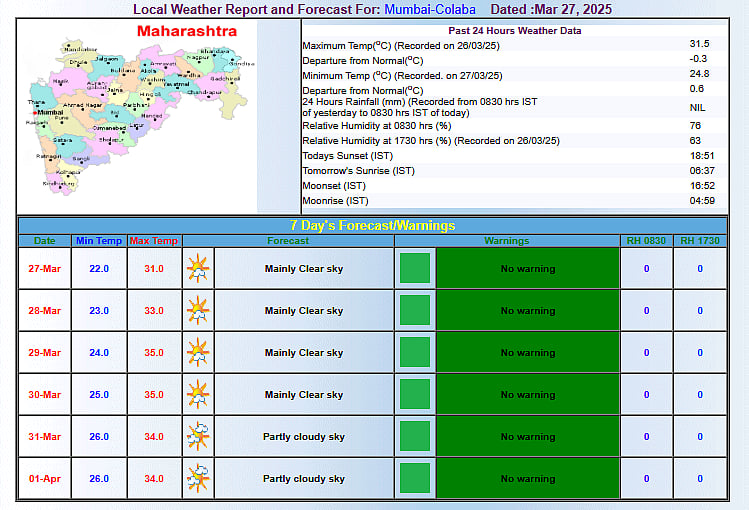Click the weather icon for 30-Mar forecast
Screen dimensions: 749x510
[x=198, y=394]
